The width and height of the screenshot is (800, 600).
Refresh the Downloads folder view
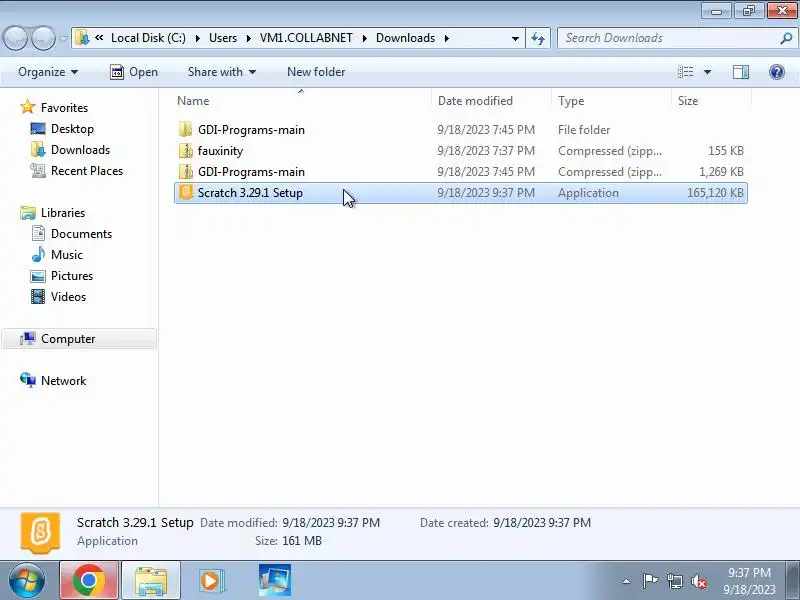click(x=538, y=38)
